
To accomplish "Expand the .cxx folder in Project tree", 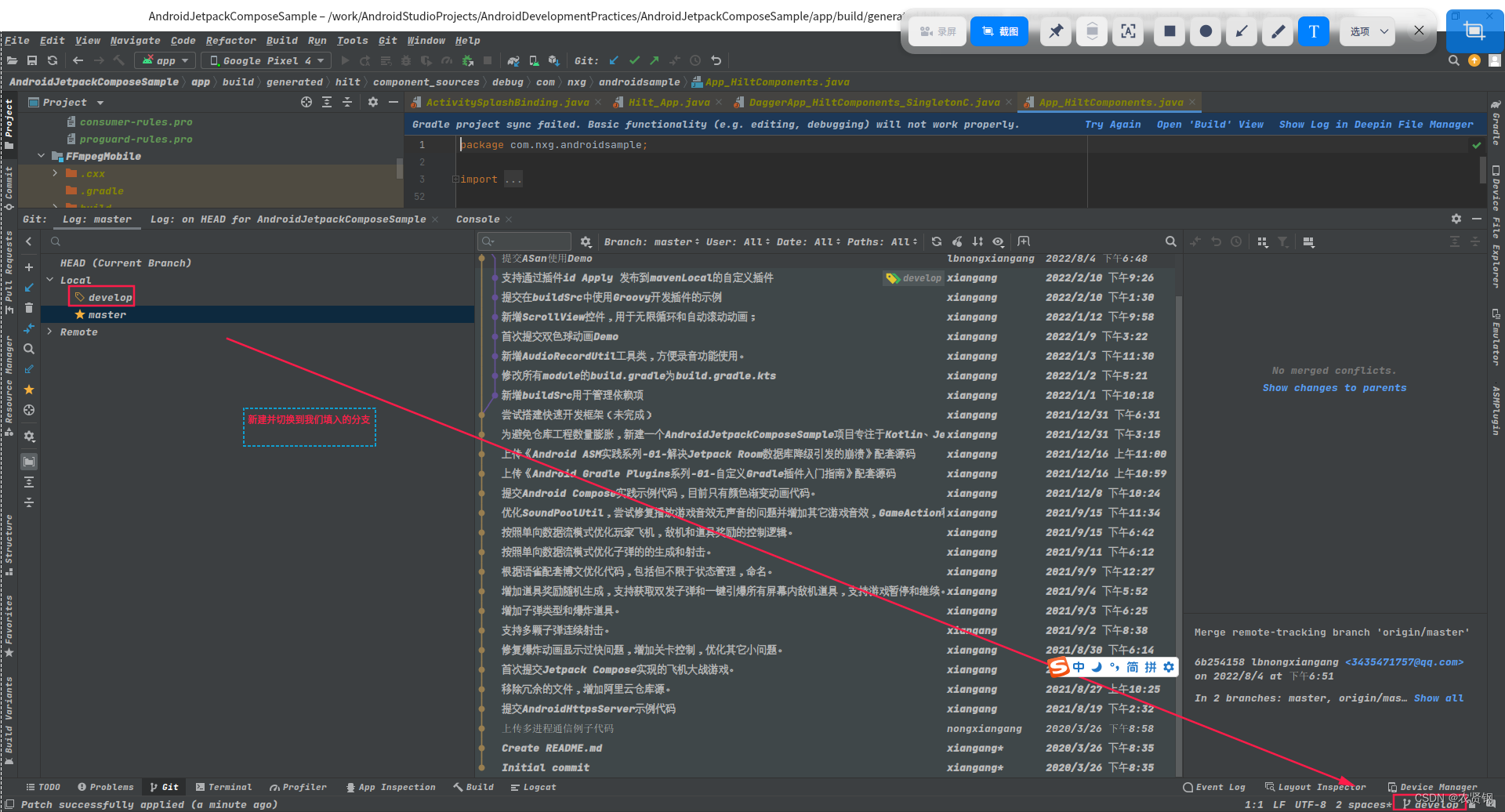I will click(55, 173).
